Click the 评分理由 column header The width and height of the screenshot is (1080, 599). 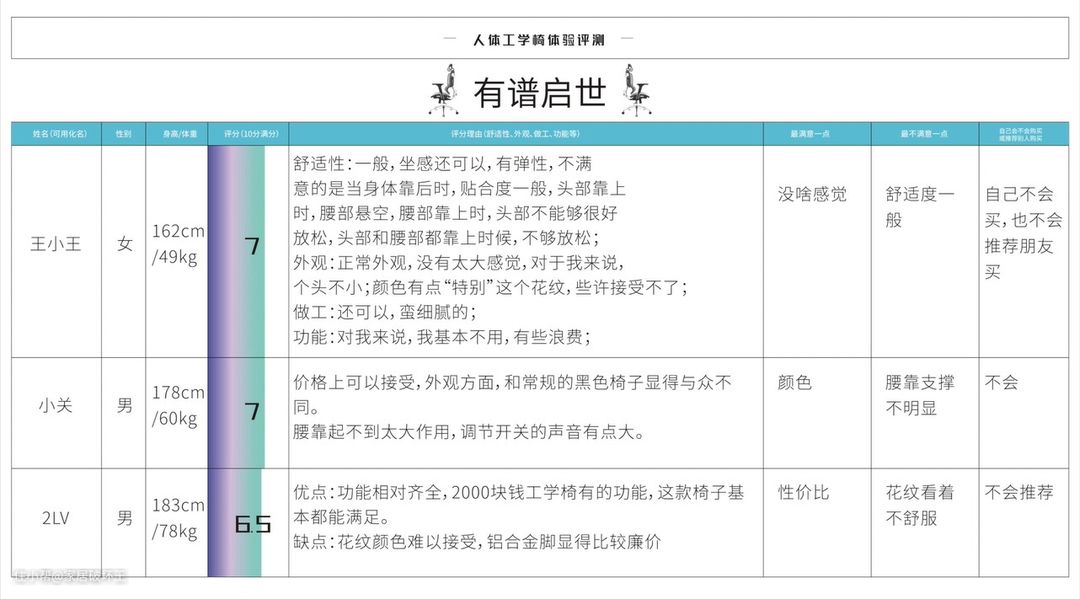point(526,134)
